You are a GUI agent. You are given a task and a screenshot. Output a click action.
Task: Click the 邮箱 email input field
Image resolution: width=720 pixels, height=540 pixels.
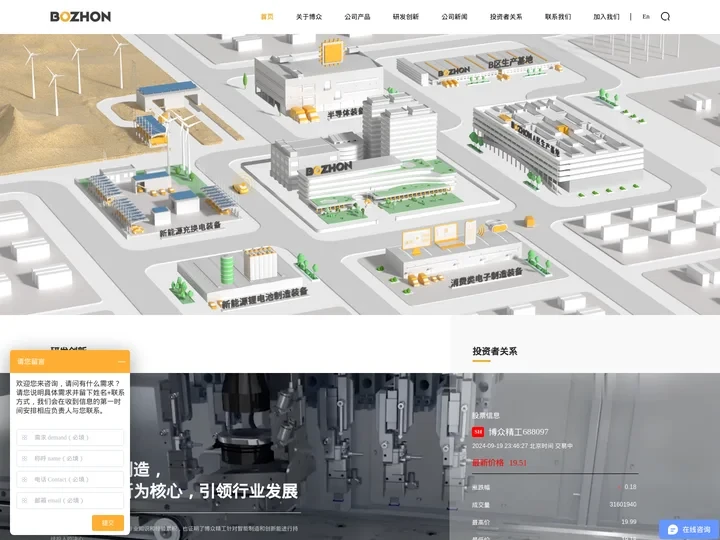[70, 501]
